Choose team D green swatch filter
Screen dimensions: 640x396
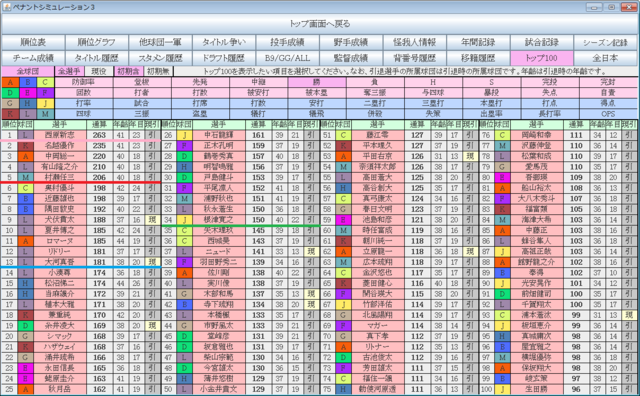pyautogui.click(x=10, y=93)
